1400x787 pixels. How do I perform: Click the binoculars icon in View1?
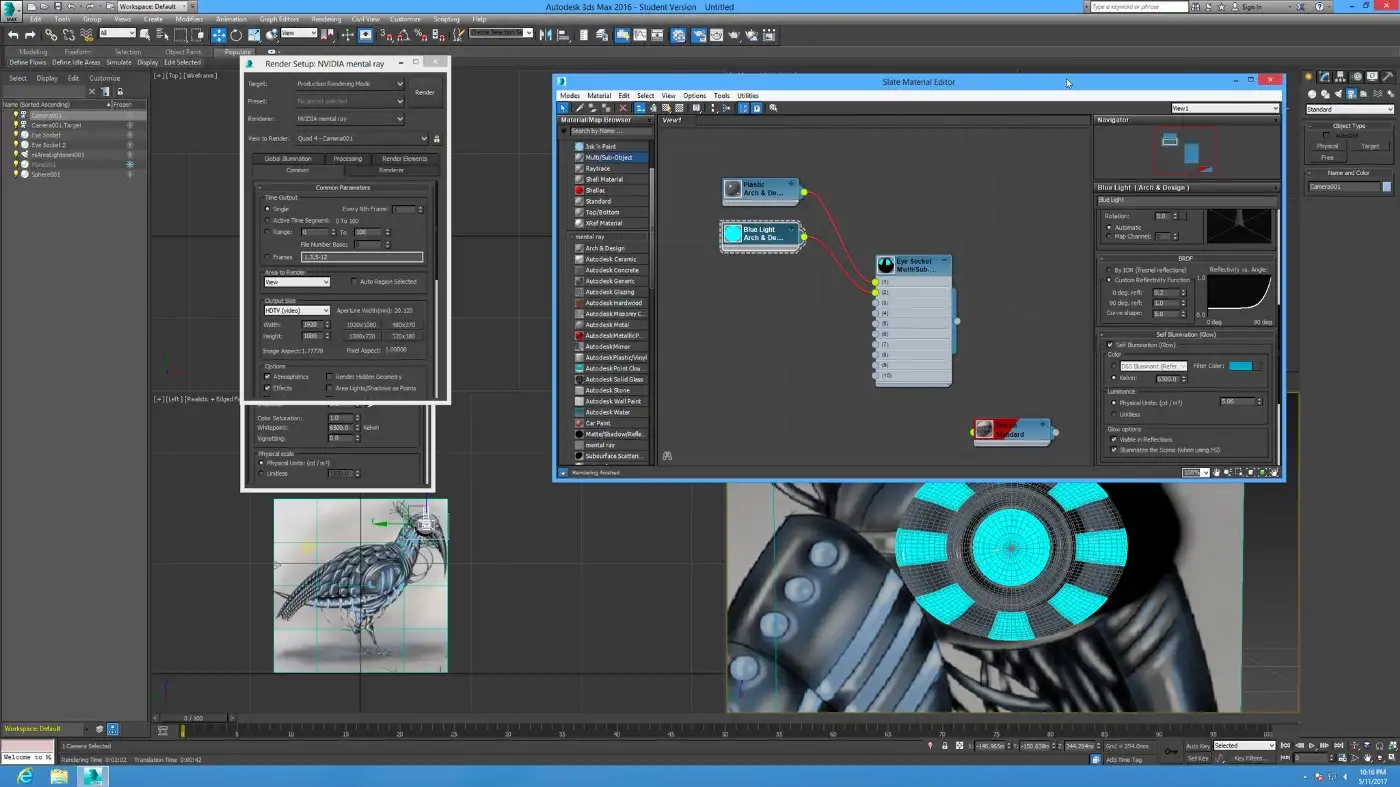click(667, 456)
